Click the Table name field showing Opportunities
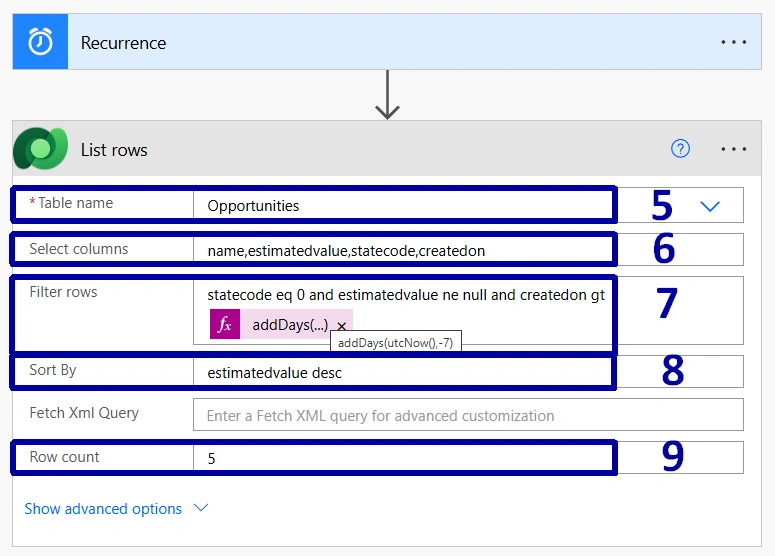The width and height of the screenshot is (775, 556). [468, 205]
